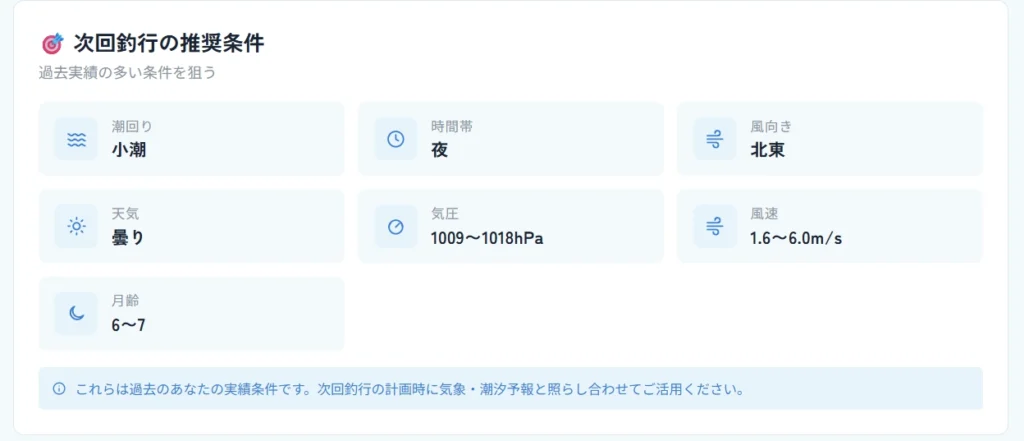1024x441 pixels.
Task: Click the clock icon for 時間帯
Action: 396,139
